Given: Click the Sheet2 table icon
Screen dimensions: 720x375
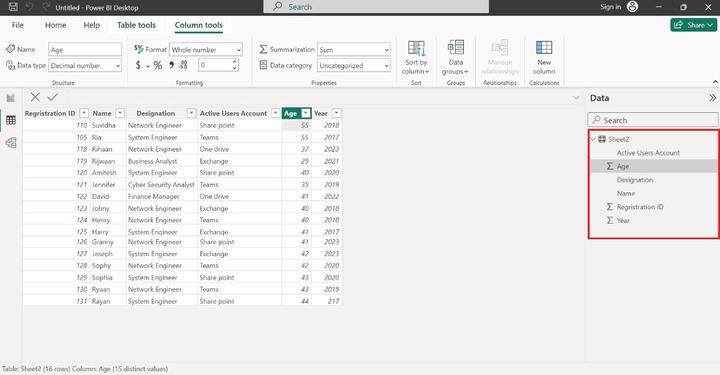Looking at the screenshot, I should click(602, 139).
